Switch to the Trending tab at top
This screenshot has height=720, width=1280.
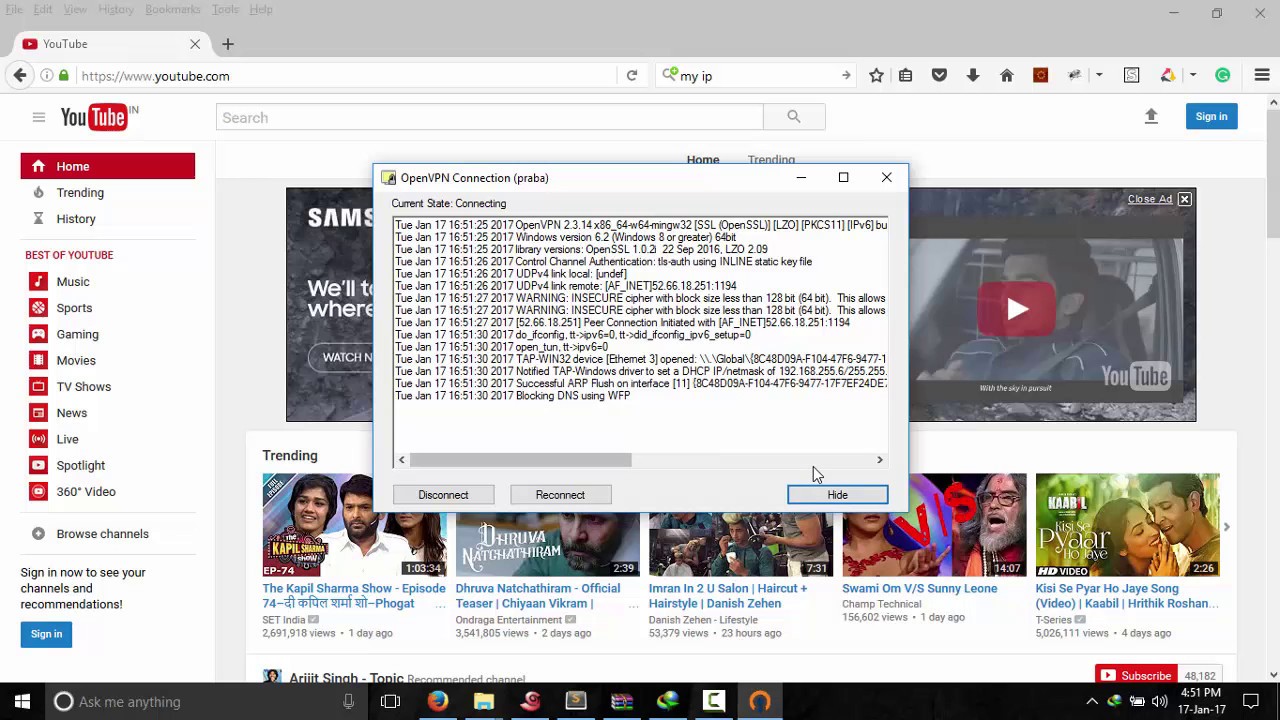(x=771, y=160)
